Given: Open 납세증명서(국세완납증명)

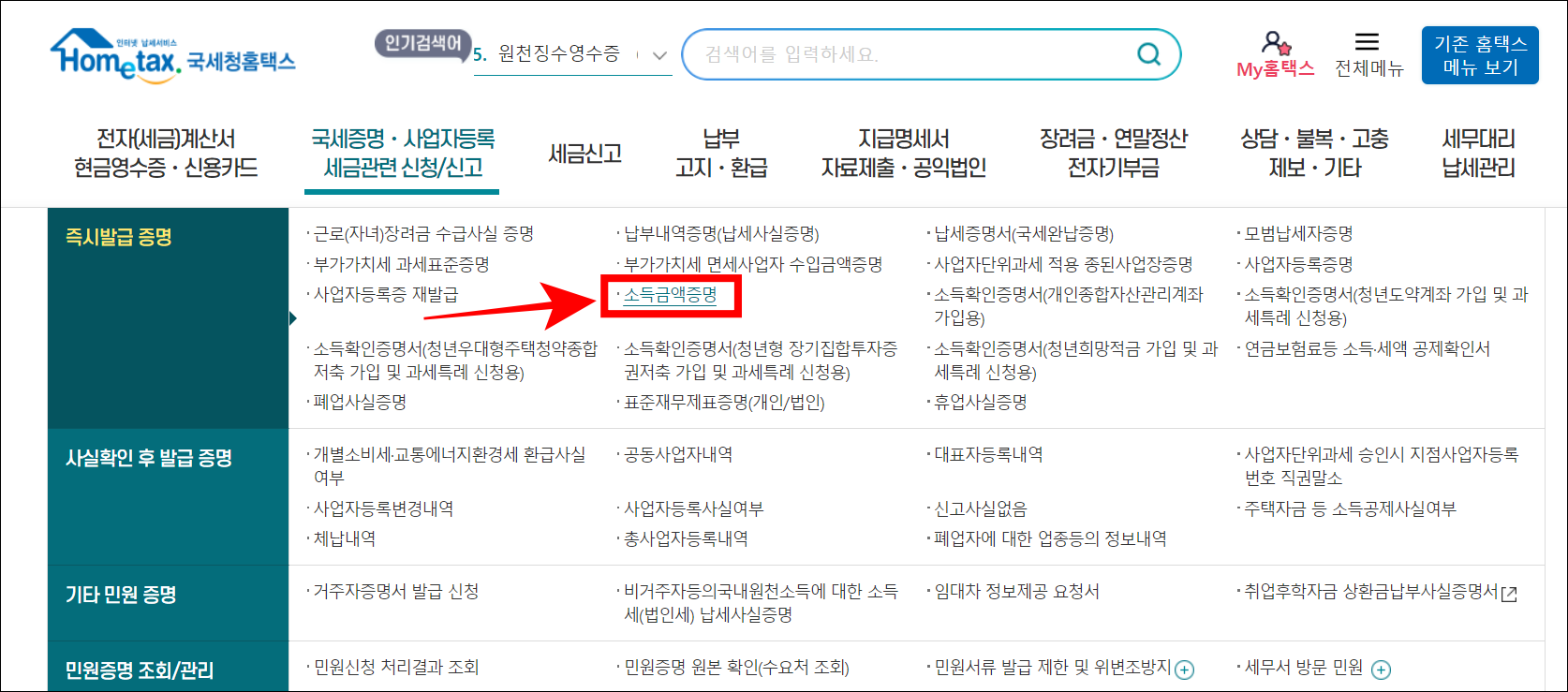Looking at the screenshot, I should pos(1024,234).
